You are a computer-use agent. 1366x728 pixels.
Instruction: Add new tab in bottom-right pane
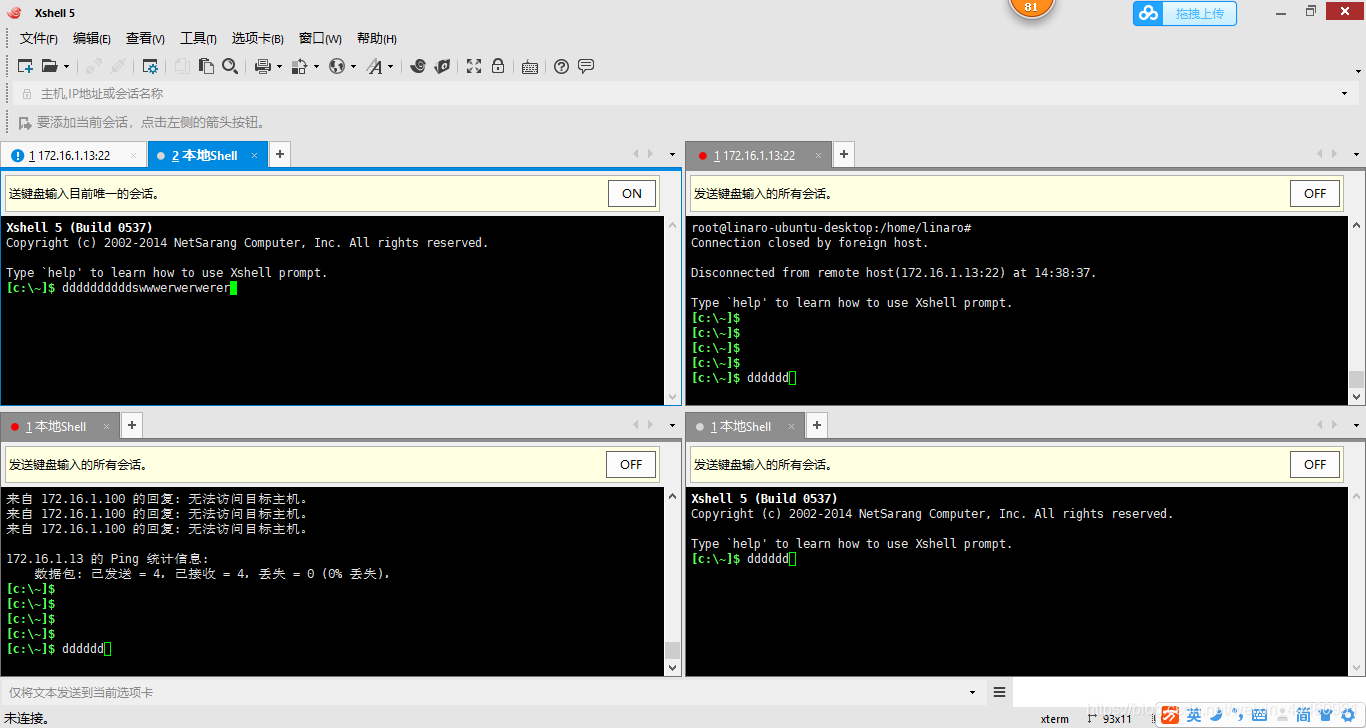coord(817,426)
